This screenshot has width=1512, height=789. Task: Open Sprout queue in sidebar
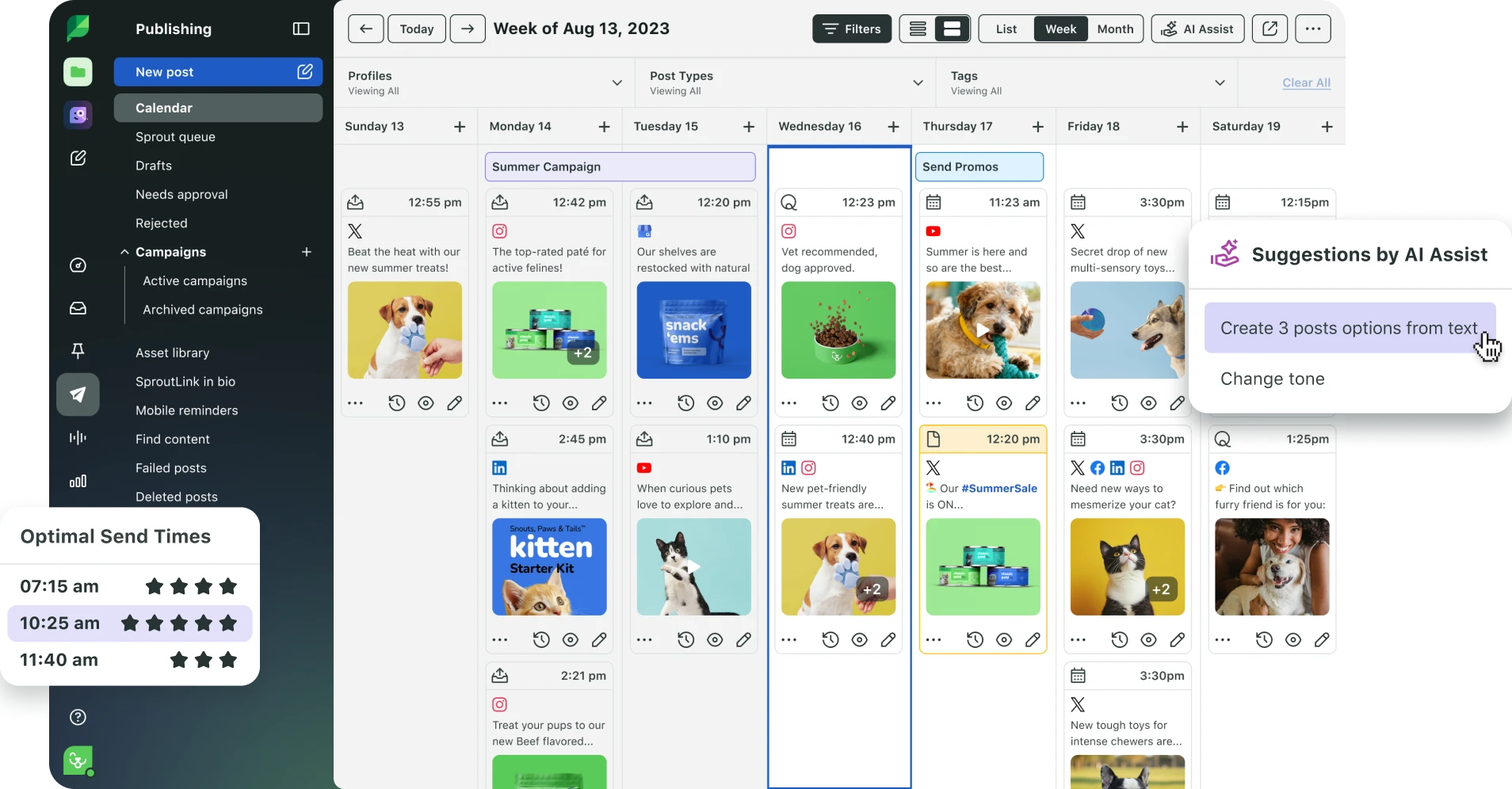point(175,137)
